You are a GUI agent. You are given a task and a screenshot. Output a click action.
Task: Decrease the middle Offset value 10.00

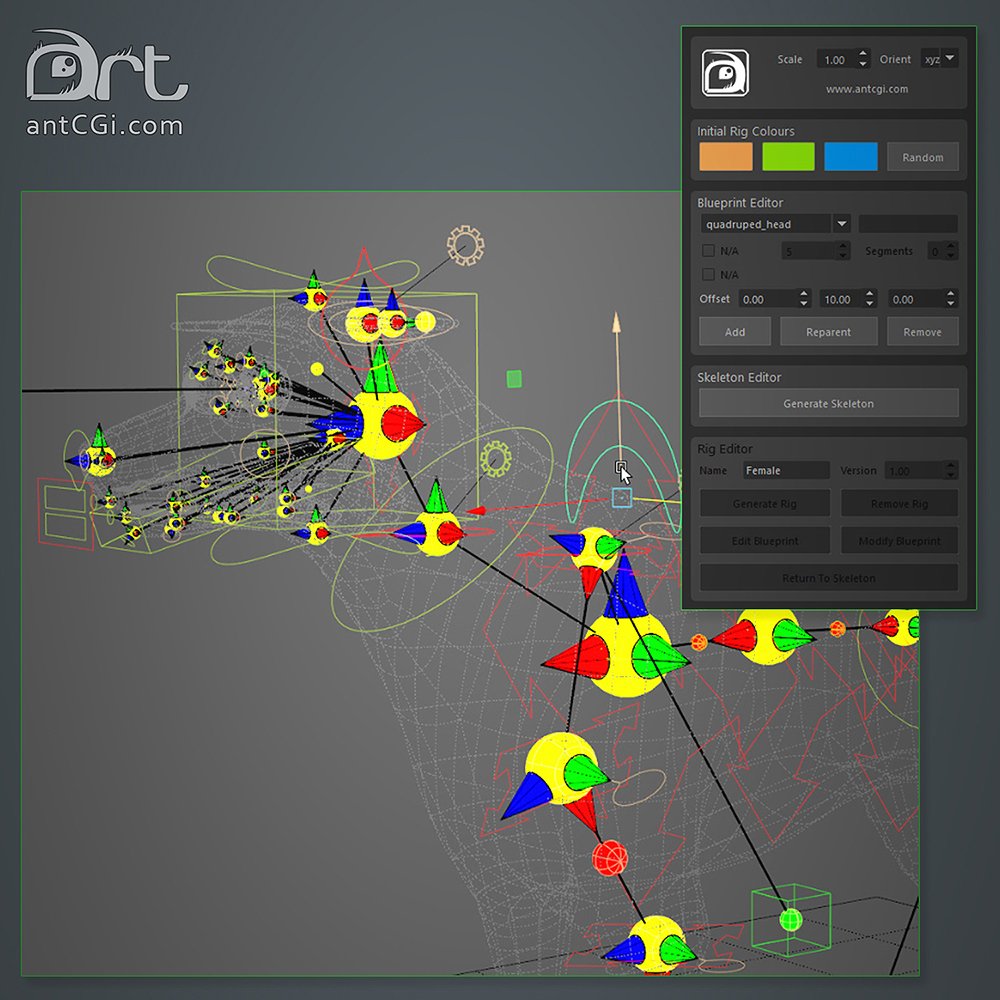coord(869,304)
